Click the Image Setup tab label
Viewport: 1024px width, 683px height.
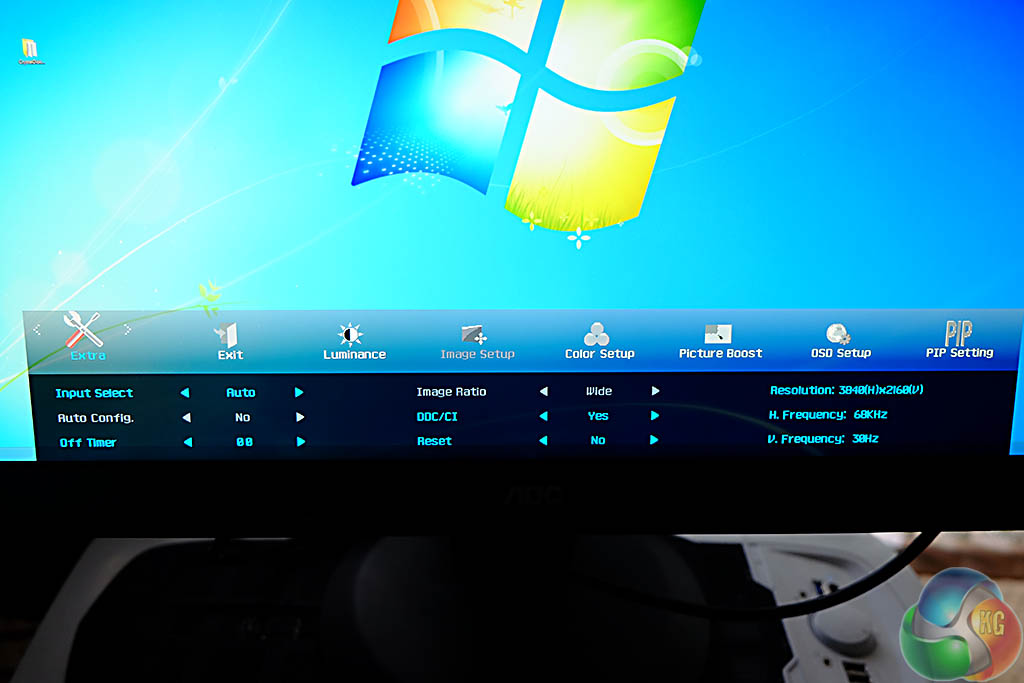click(477, 354)
